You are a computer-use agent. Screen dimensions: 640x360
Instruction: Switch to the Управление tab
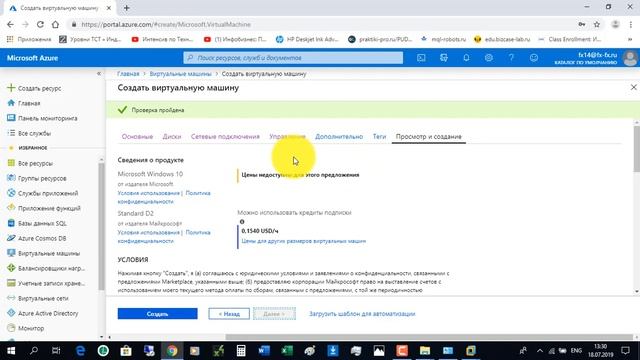pos(287,137)
